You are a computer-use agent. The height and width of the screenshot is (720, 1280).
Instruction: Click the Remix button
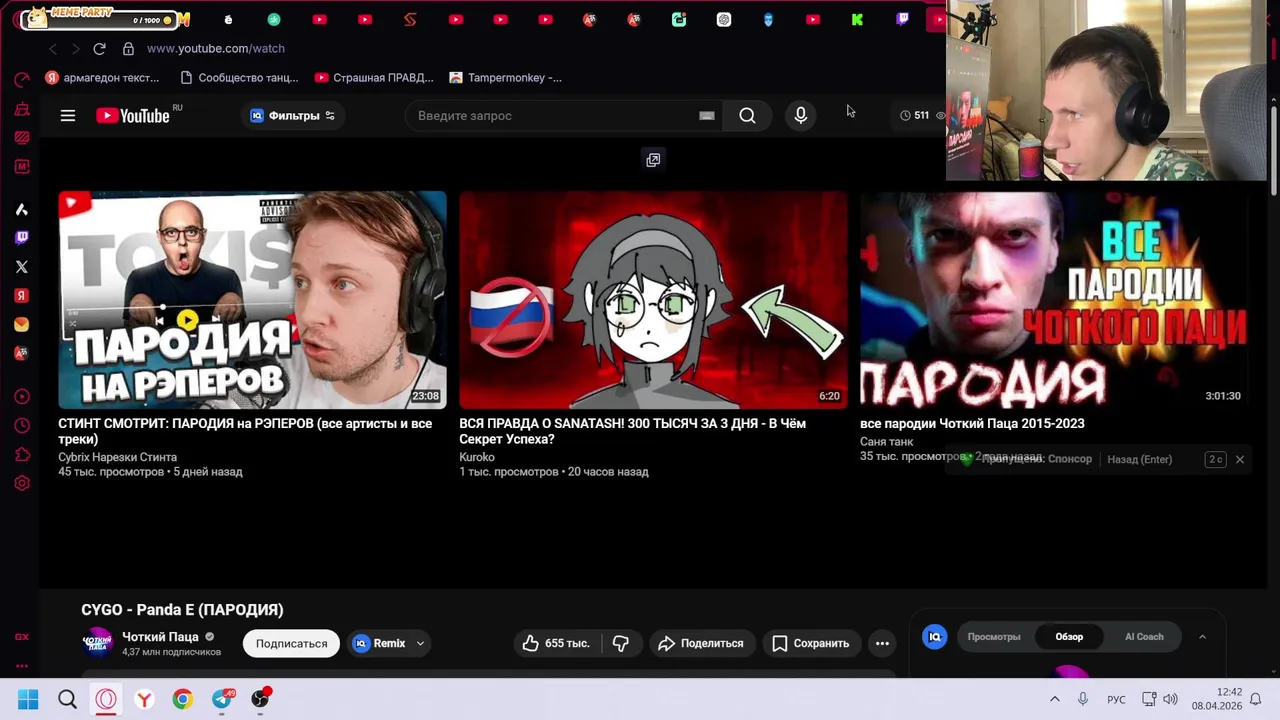point(379,644)
